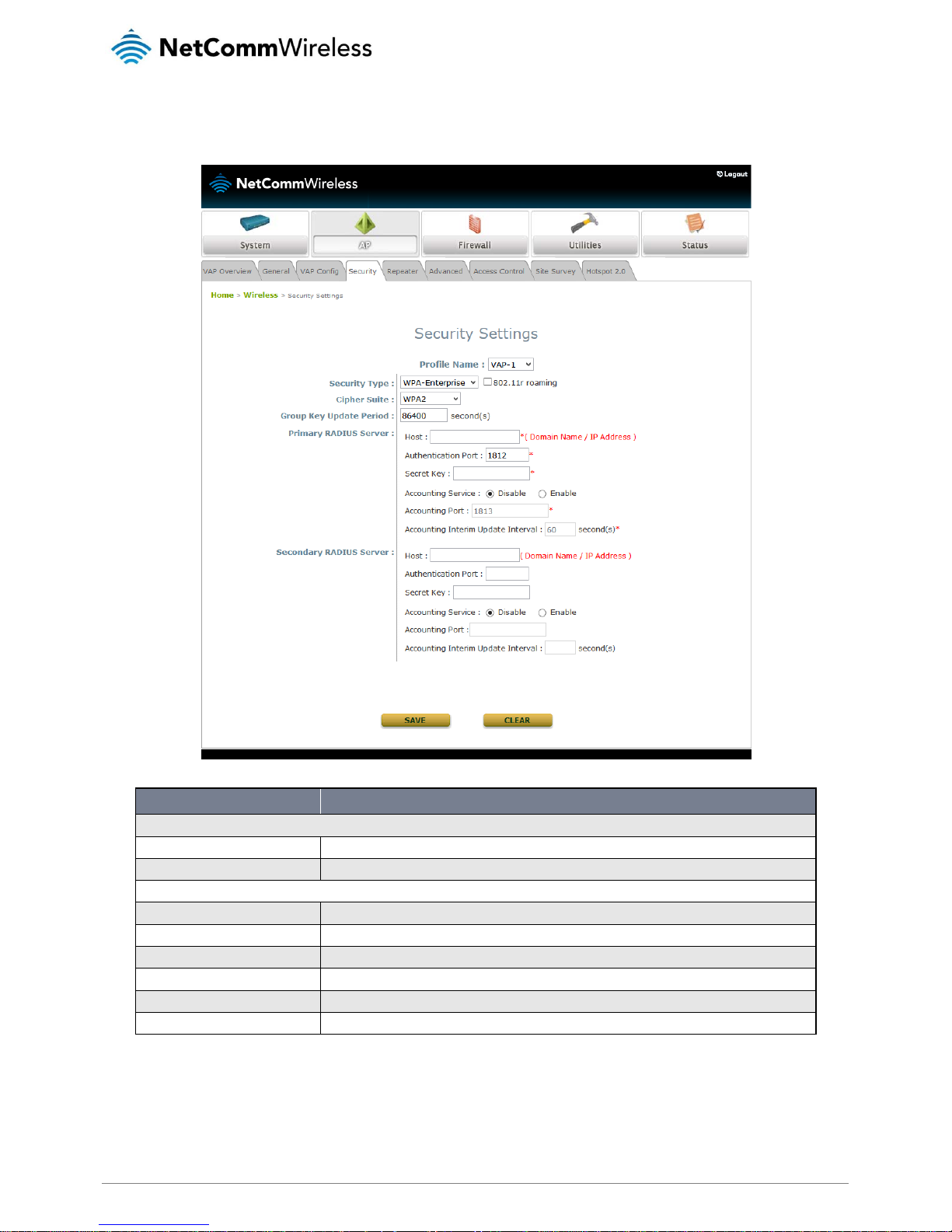Viewport: 952px width, 1232px height.
Task: Switch to the VAP Config tab
Action: click(319, 271)
